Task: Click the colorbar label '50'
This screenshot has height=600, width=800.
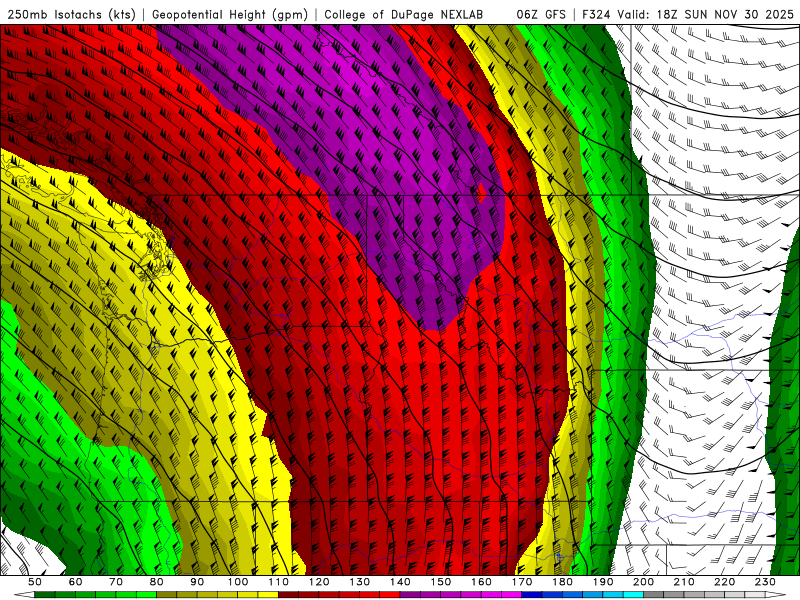Action: coord(35,582)
